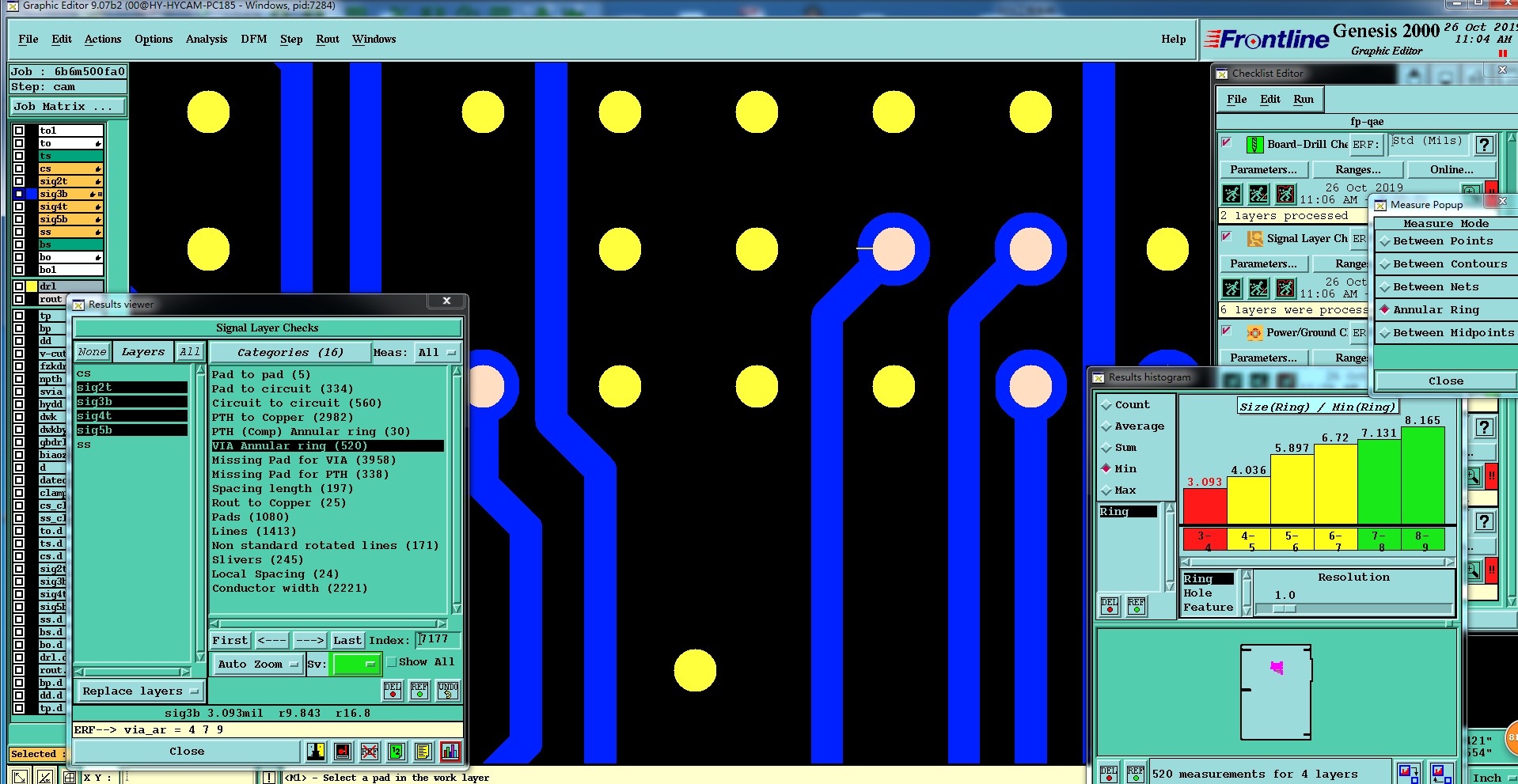Click the crossed-out REF icon in Results viewer
1518x784 pixels.
[x=369, y=751]
